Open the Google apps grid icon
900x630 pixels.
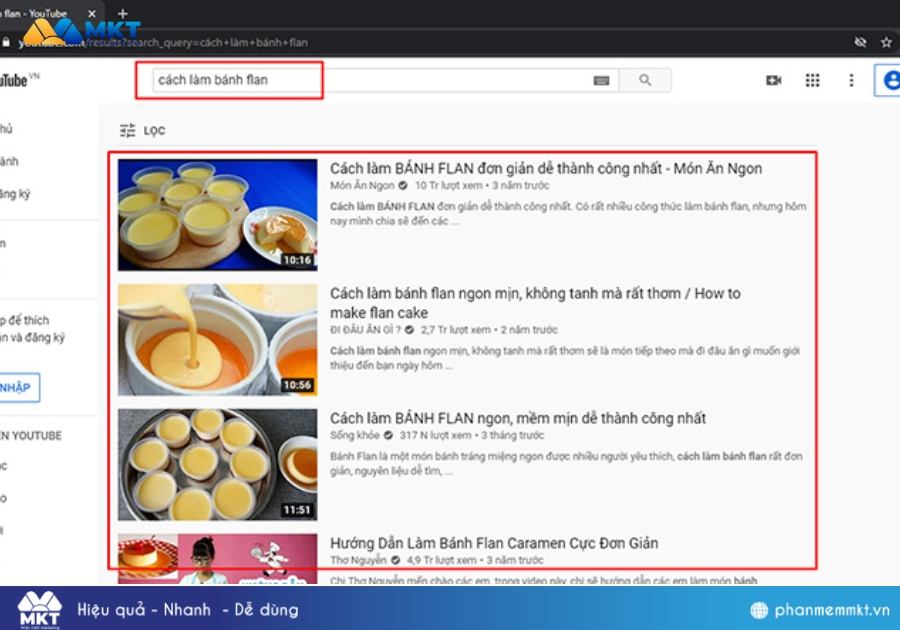813,81
